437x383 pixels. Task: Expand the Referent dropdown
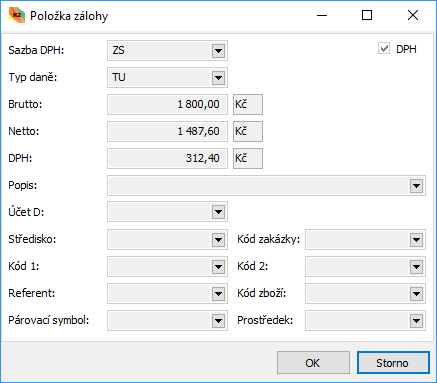tap(218, 294)
